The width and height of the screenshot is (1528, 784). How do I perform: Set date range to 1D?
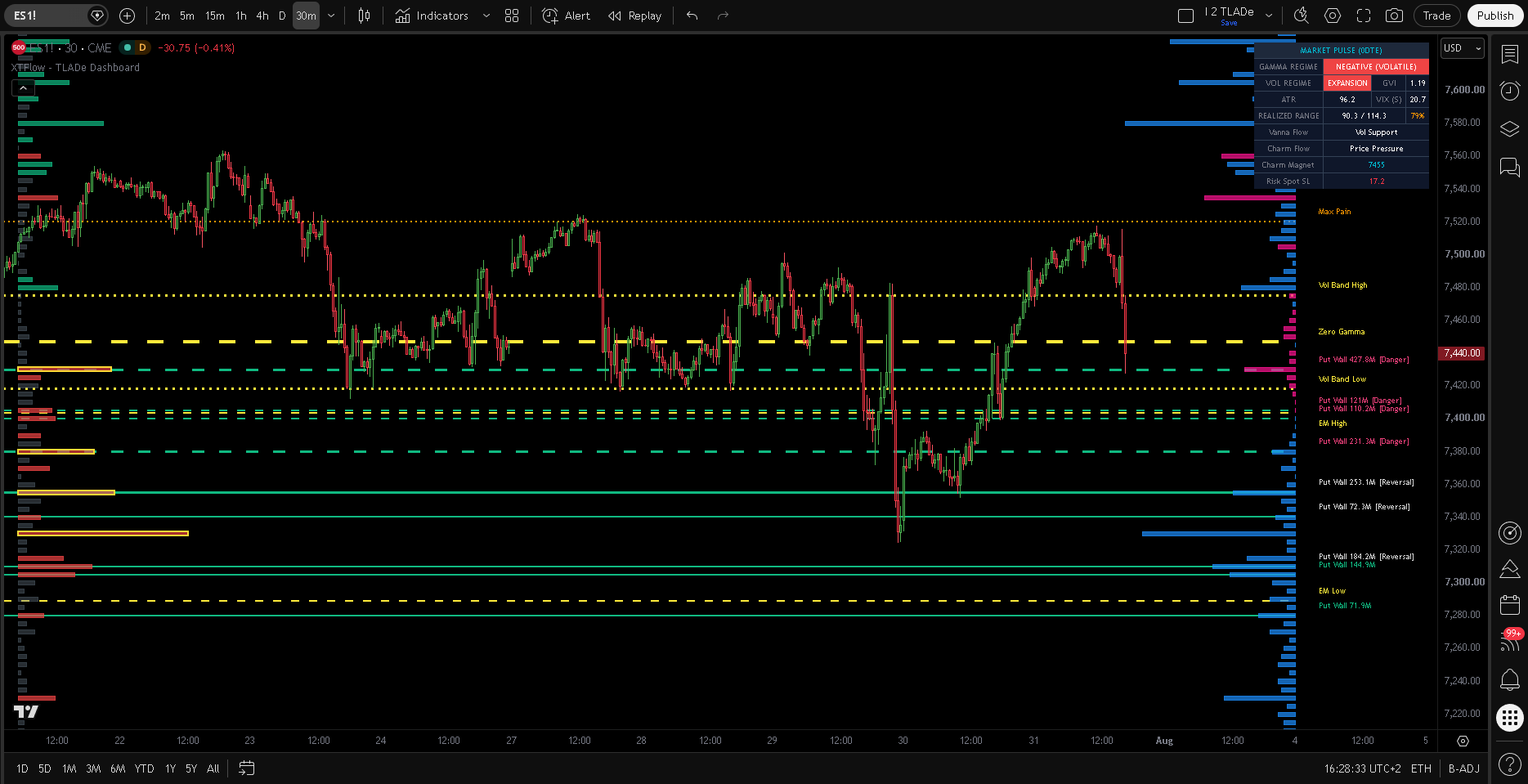click(22, 768)
